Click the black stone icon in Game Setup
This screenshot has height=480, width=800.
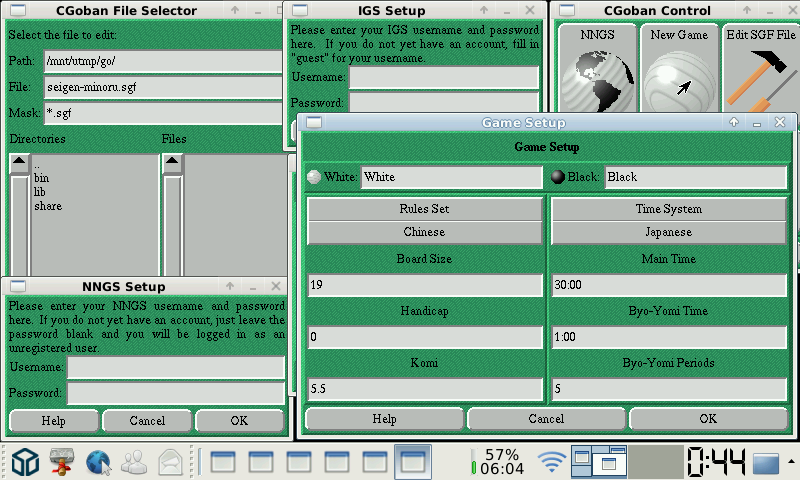558,177
